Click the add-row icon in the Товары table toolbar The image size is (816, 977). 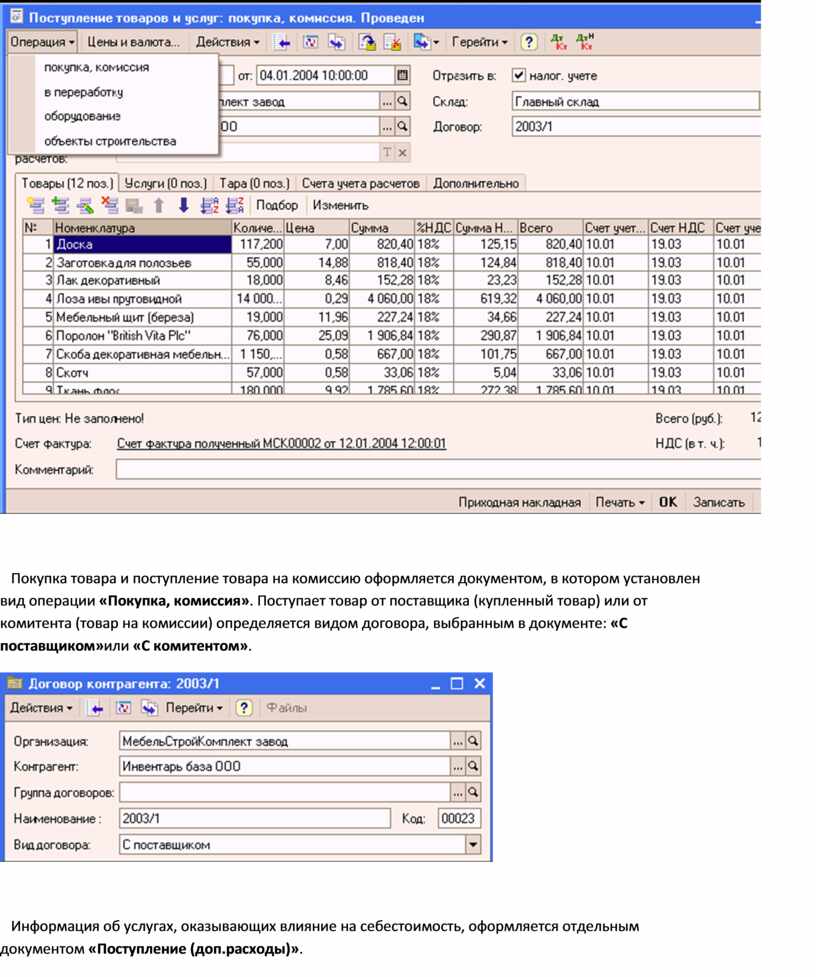(36, 205)
